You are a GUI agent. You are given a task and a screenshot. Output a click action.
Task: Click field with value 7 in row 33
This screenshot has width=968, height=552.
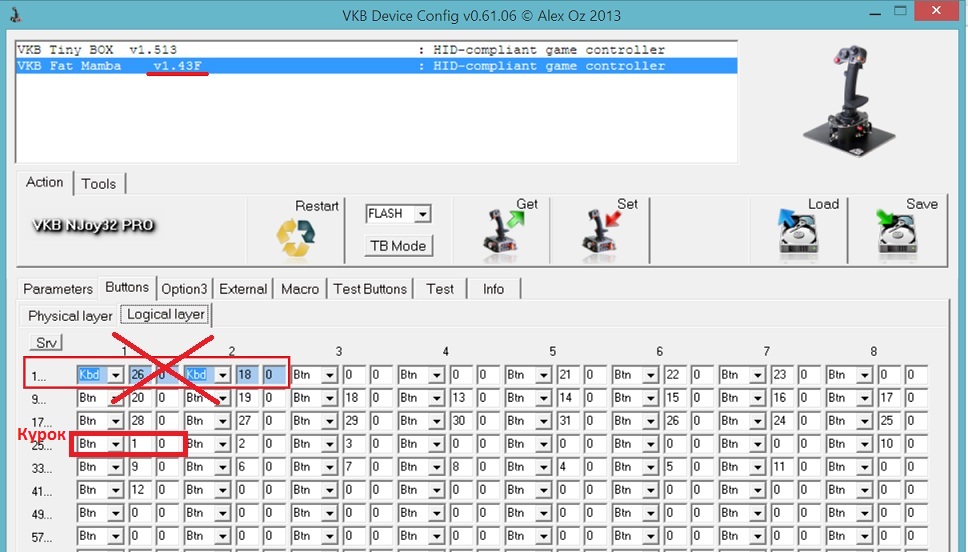354,467
